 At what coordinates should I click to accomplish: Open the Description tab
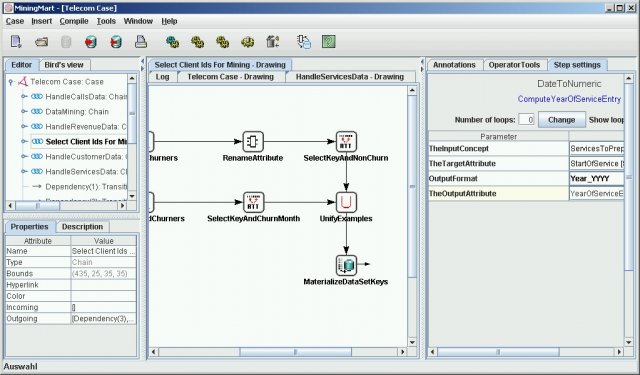click(x=82, y=227)
